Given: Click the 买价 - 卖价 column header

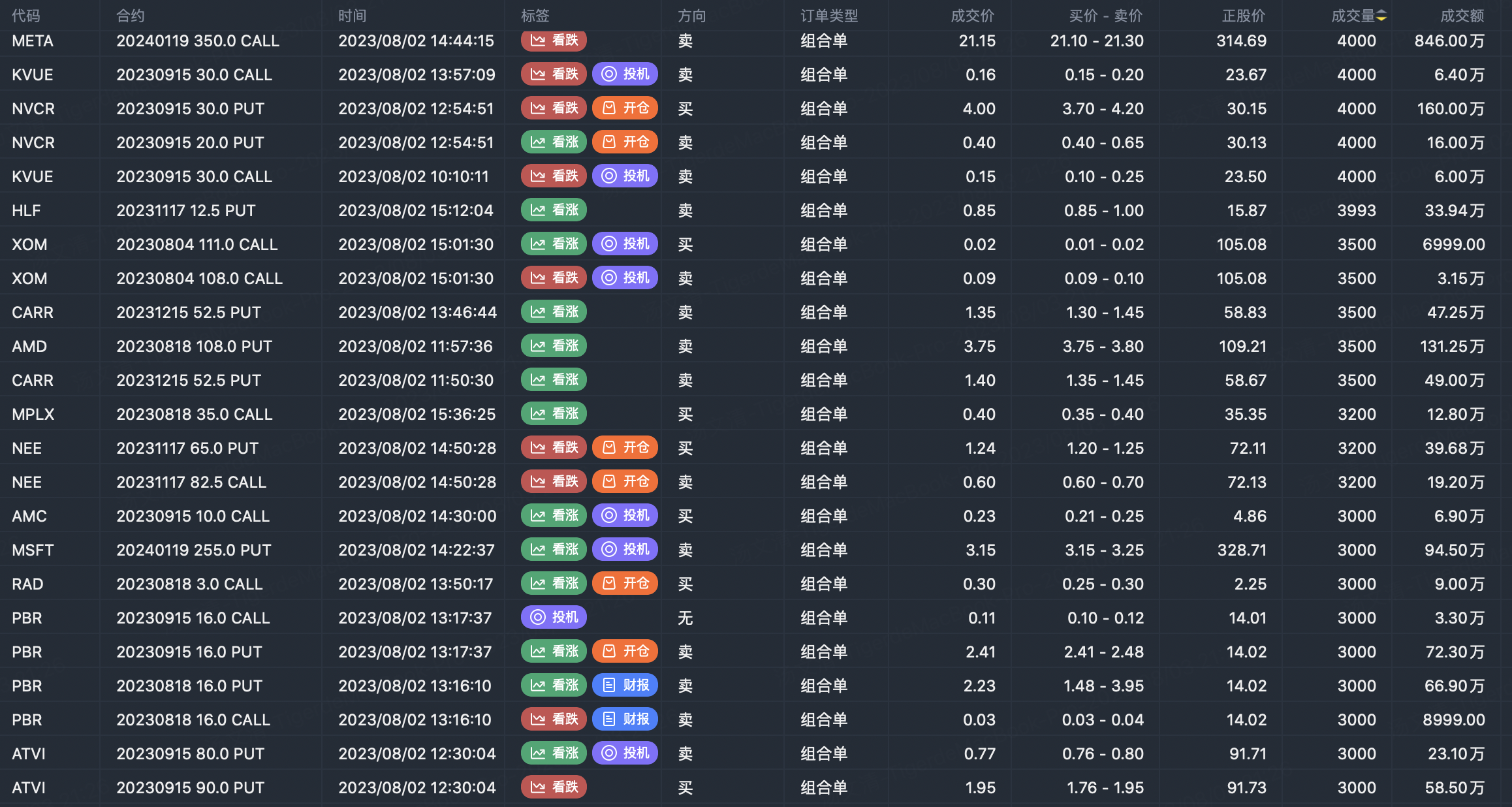Looking at the screenshot, I should (x=1106, y=16).
